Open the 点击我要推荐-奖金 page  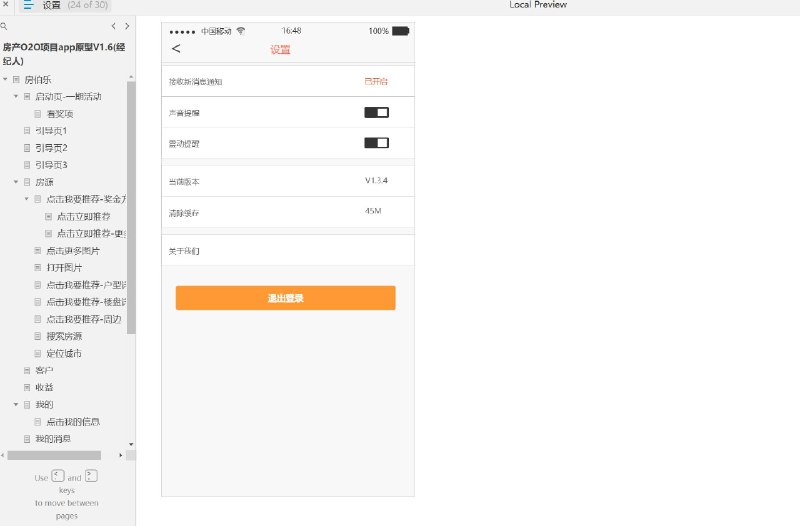86,199
